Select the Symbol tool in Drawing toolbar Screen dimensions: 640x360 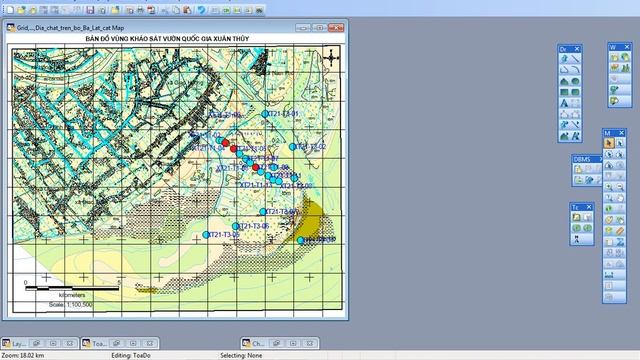pyautogui.click(x=564, y=59)
